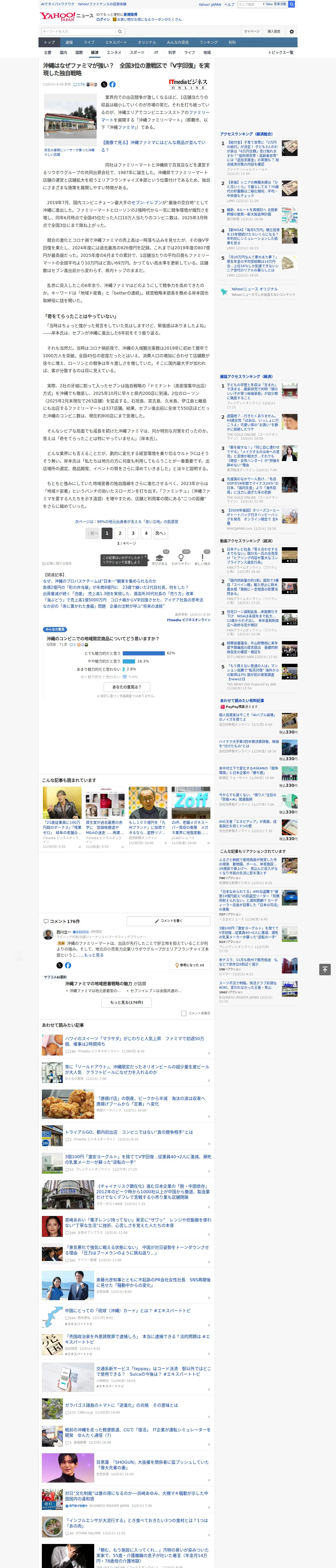Share article on Facebook below the headline
The height and width of the screenshot is (1568, 336).
(x=112, y=85)
